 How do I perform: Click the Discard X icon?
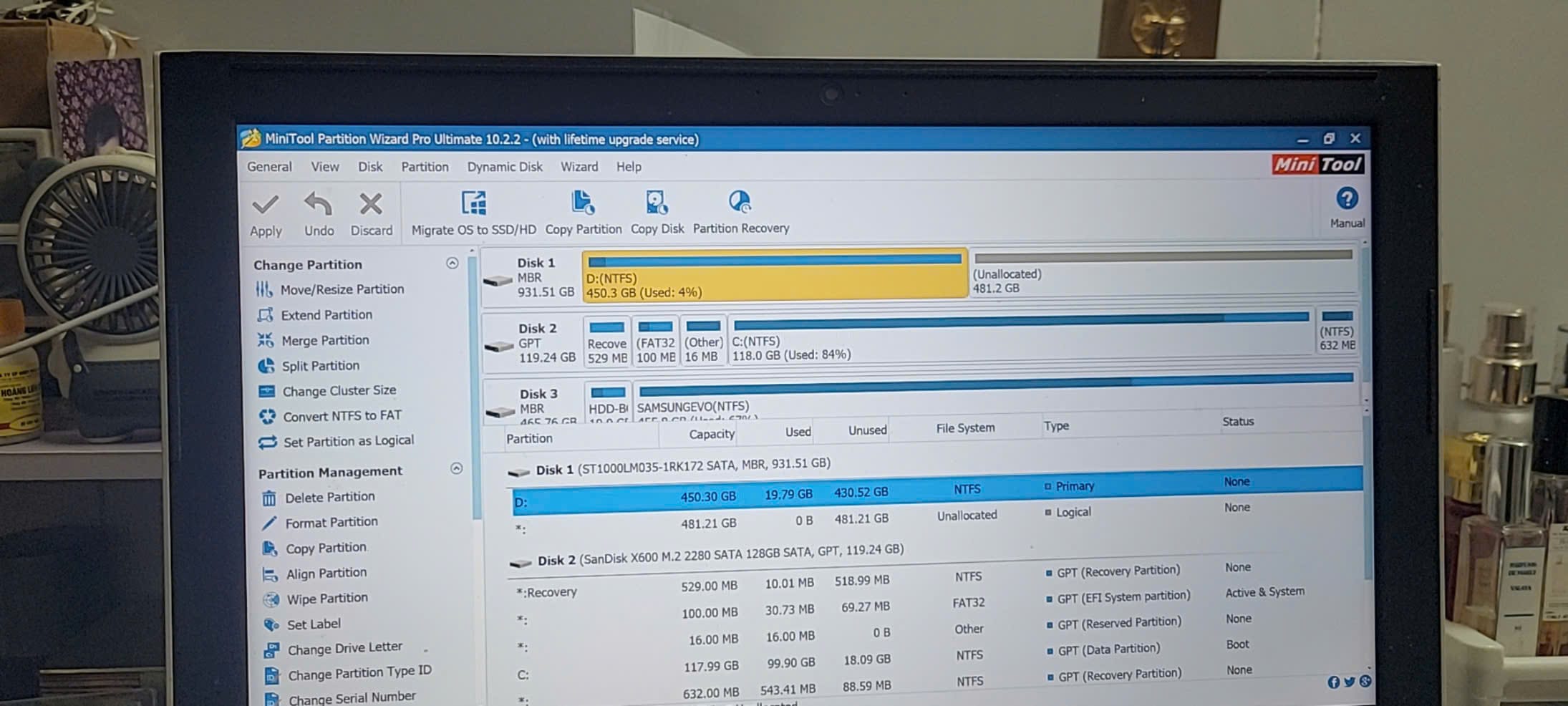click(371, 204)
